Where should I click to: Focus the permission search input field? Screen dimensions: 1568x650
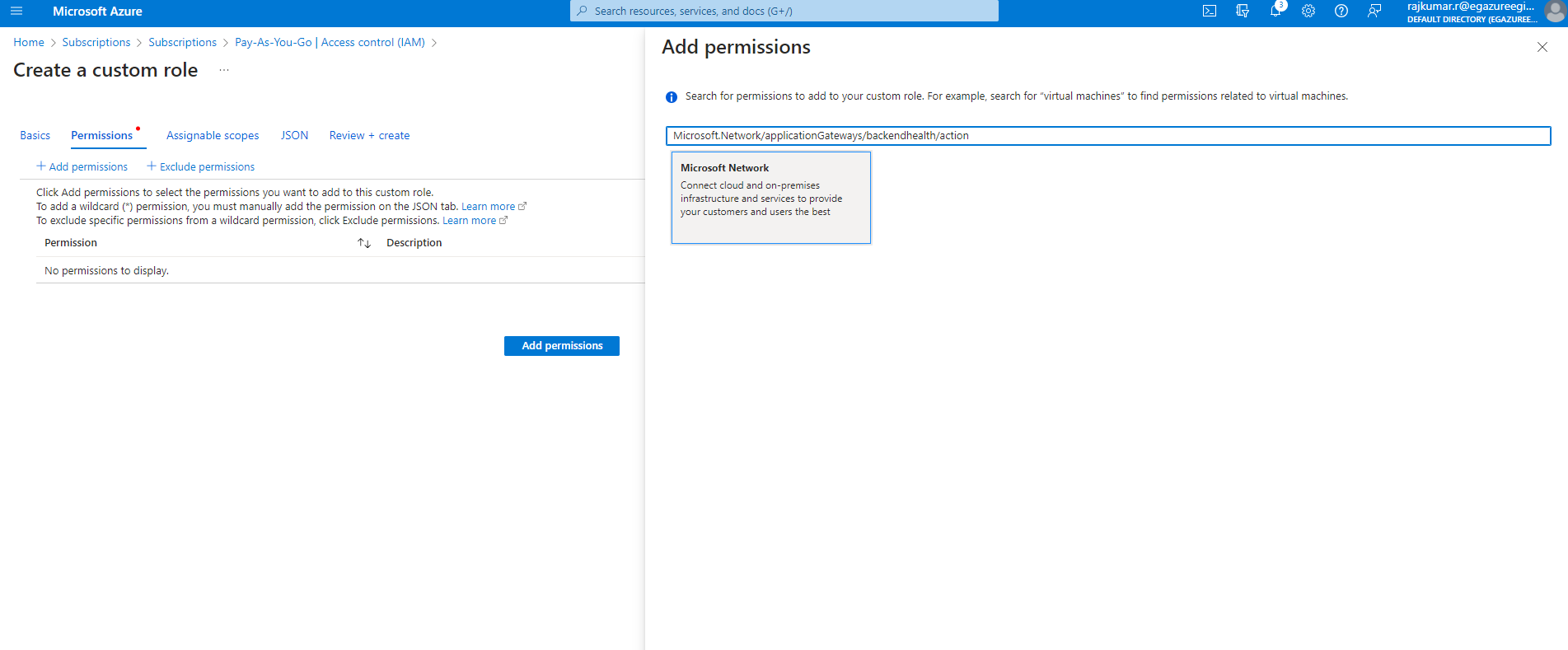pyautogui.click(x=1108, y=136)
